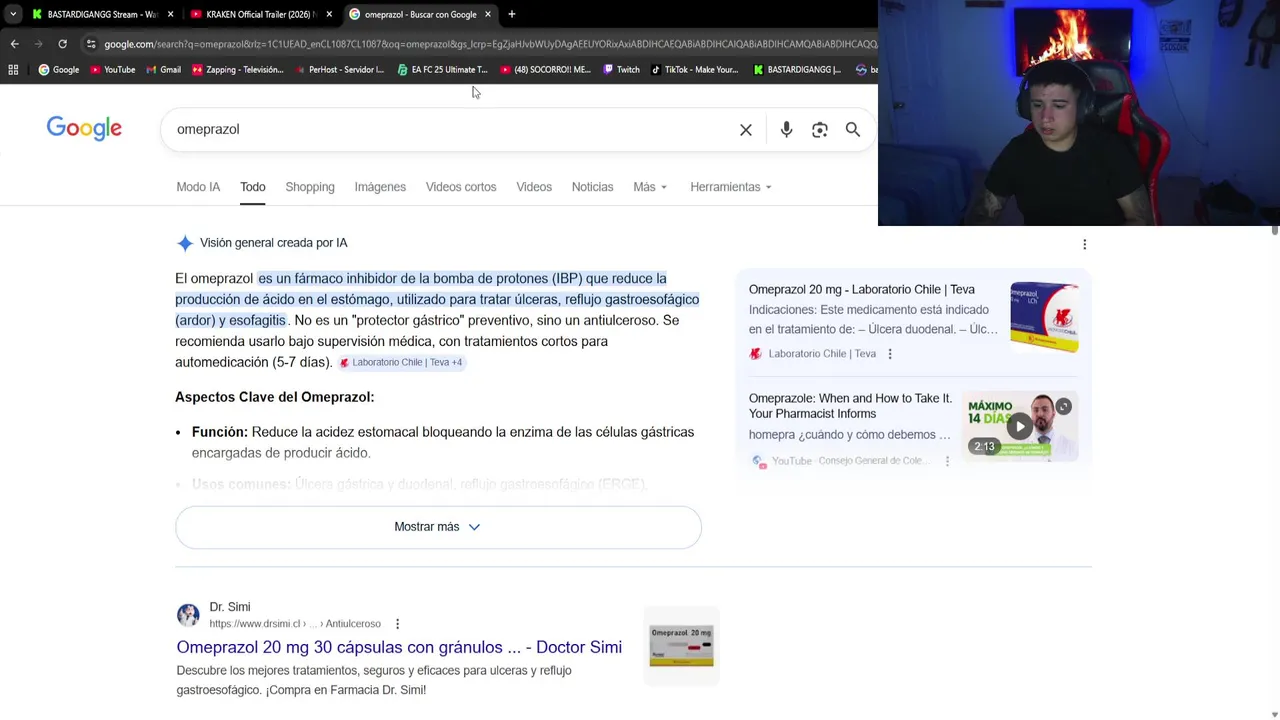The width and height of the screenshot is (1280, 720).
Task: Open Omeprazol 20 mg 30 cápsulas Doctor Simi link
Action: (399, 647)
